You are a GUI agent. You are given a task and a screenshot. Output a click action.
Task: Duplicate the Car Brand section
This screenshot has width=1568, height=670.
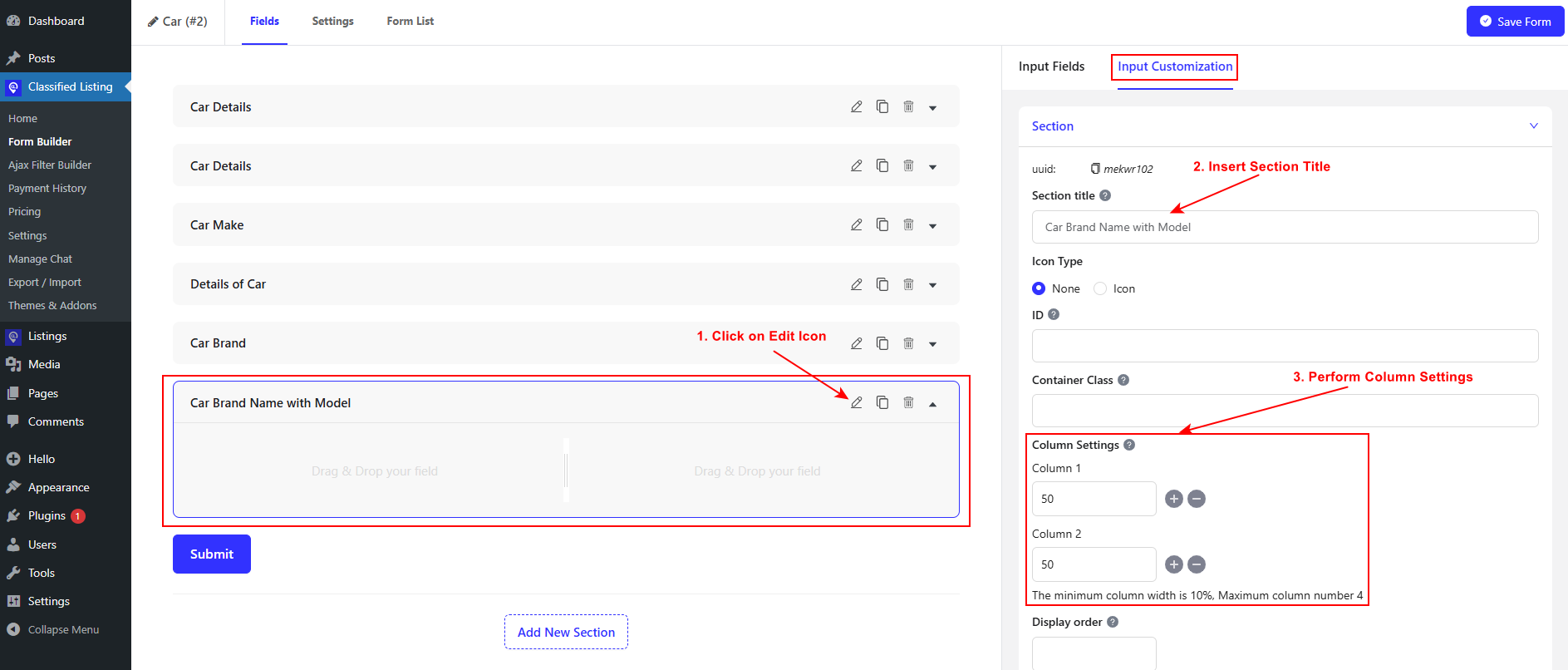(x=882, y=343)
